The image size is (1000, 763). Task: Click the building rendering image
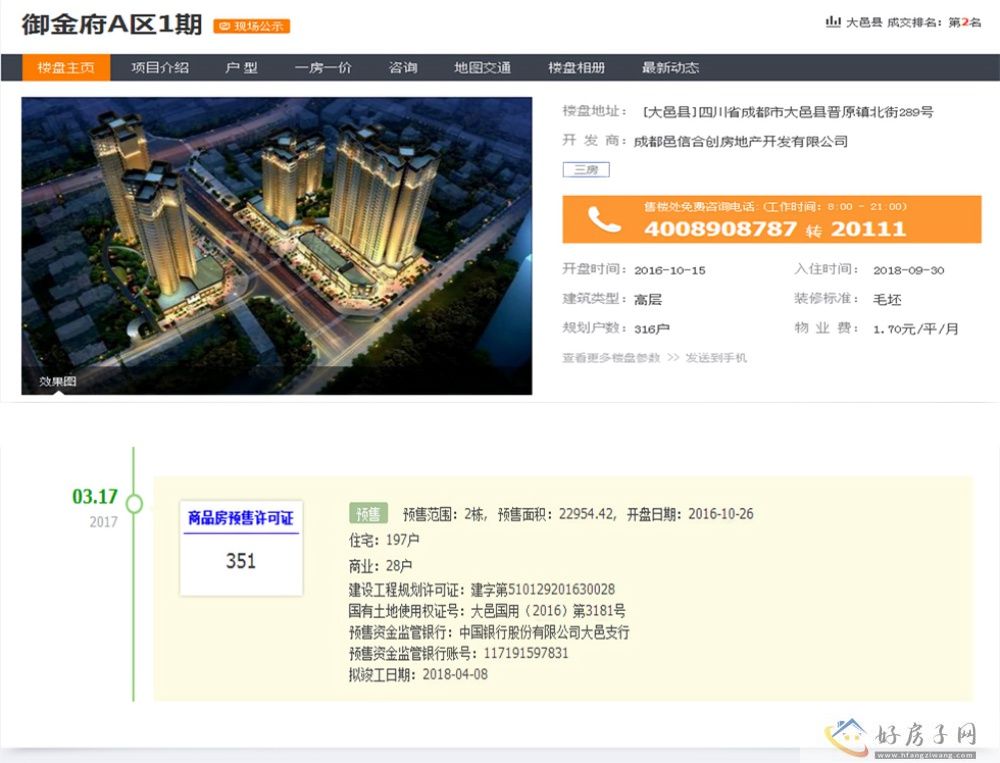tap(277, 246)
